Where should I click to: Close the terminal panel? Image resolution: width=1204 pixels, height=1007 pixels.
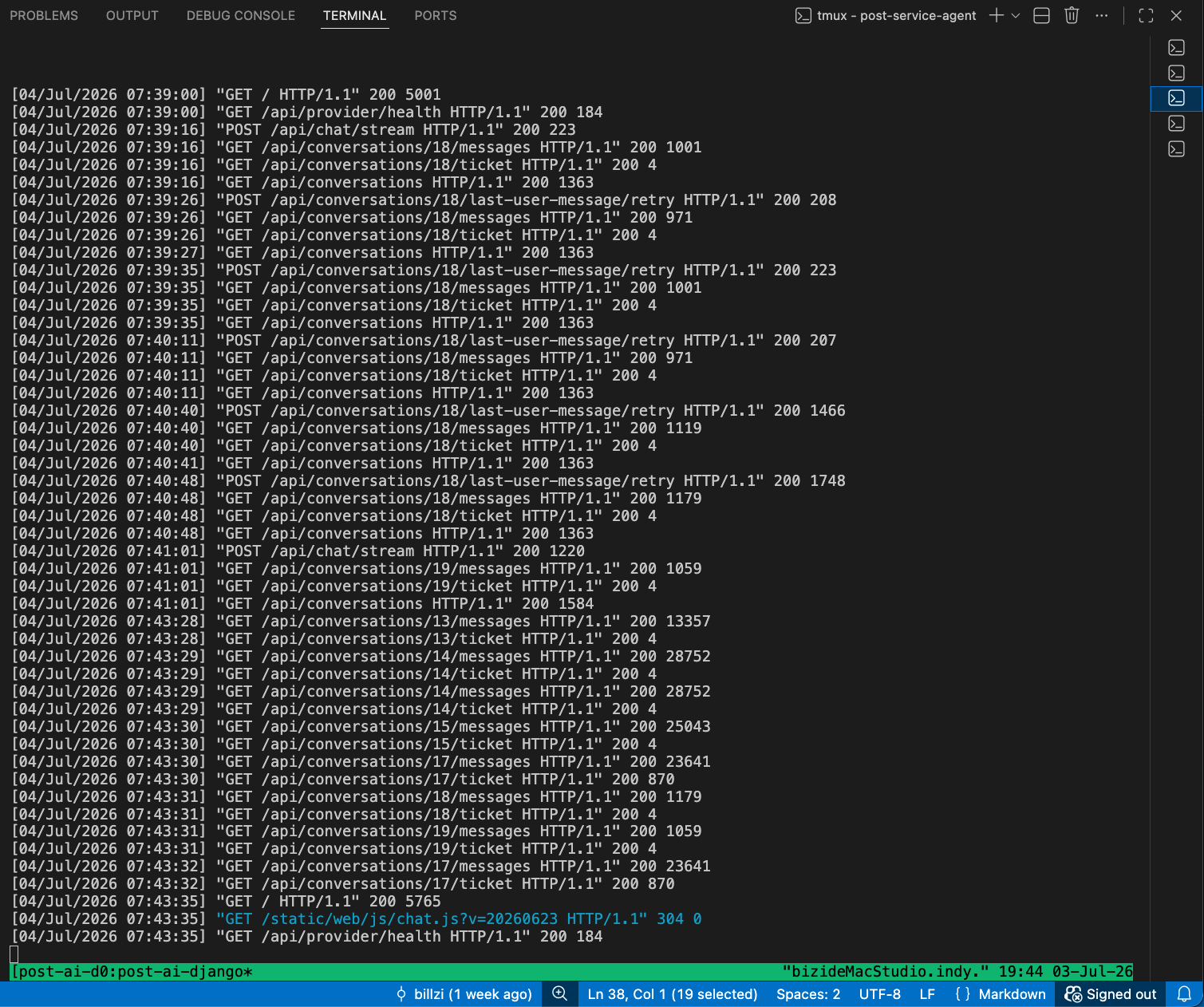pos(1176,16)
